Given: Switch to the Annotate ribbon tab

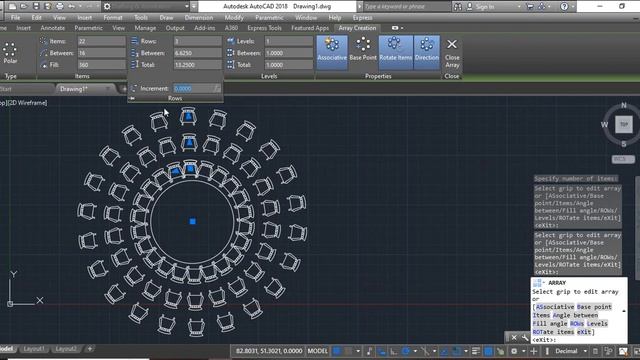Looking at the screenshot, I should (x=53, y=28).
